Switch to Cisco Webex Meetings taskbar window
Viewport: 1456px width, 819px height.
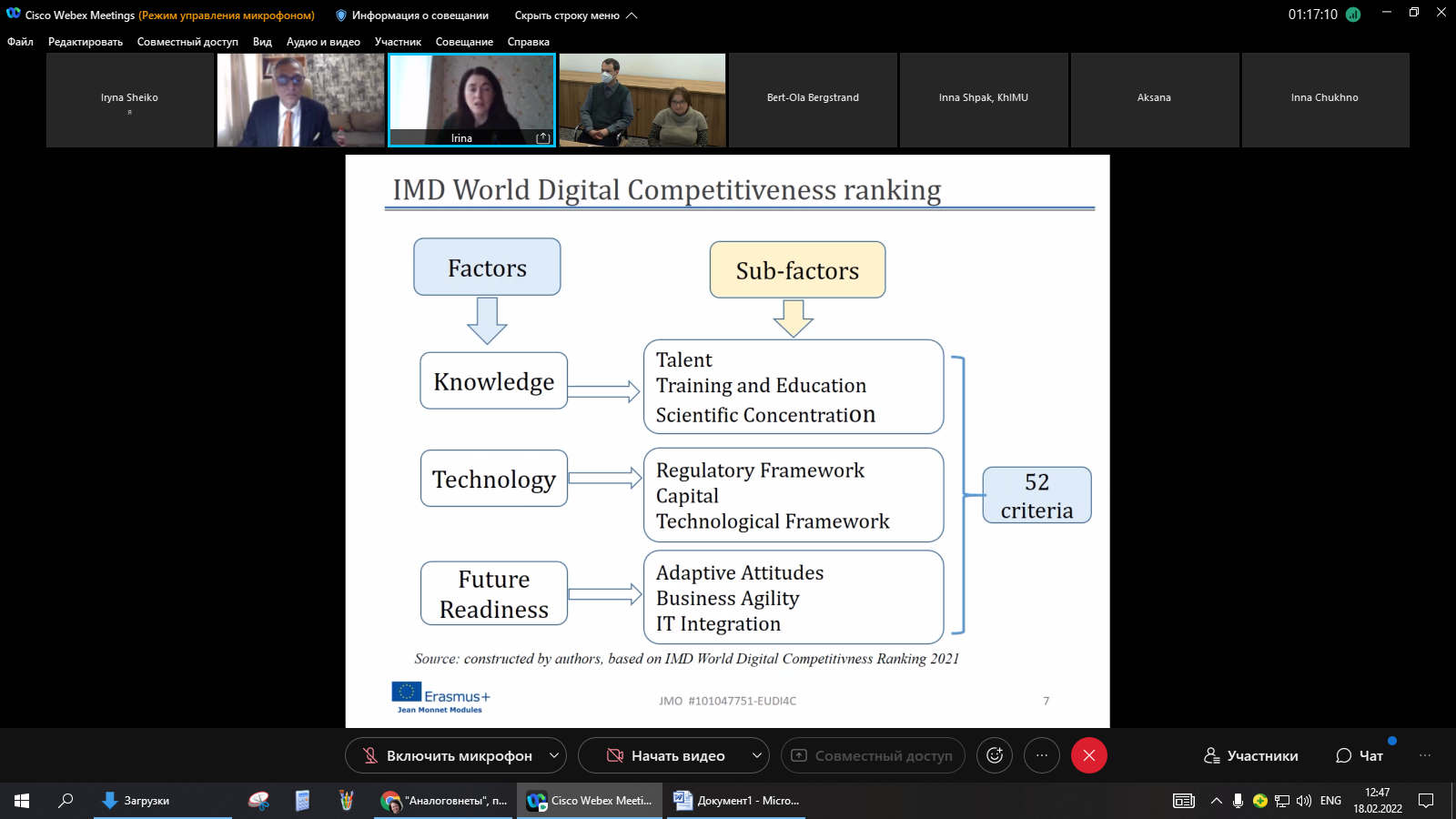coord(591,801)
